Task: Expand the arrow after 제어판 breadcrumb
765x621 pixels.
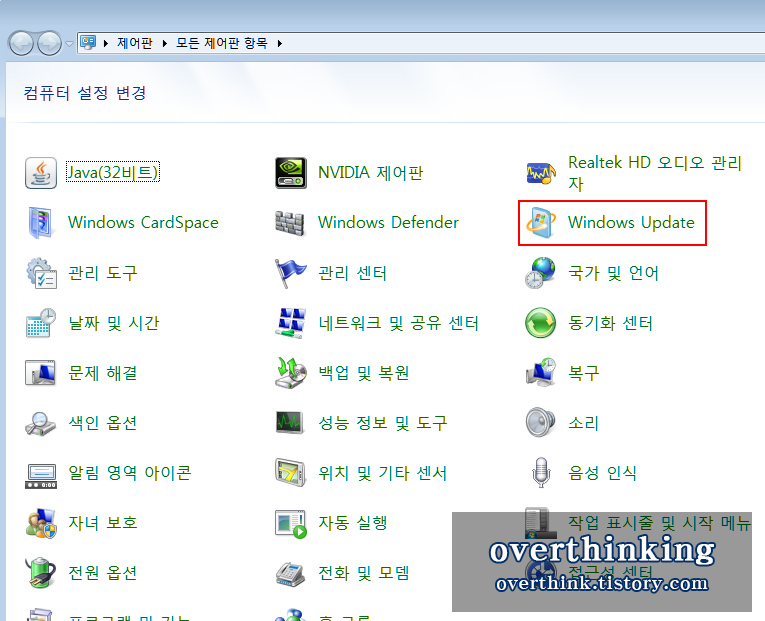Action: [x=164, y=43]
